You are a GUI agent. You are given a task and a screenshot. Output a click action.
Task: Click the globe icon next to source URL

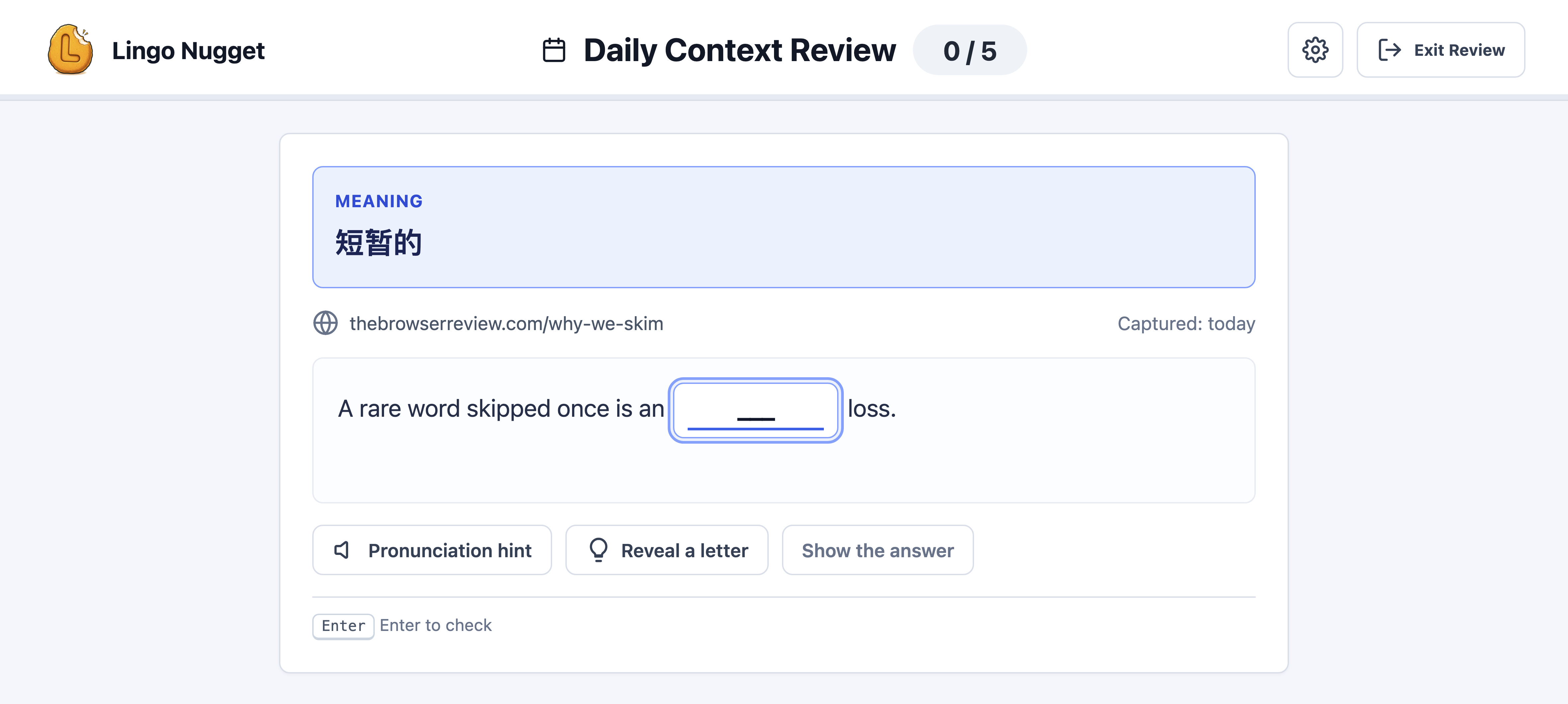pos(326,323)
